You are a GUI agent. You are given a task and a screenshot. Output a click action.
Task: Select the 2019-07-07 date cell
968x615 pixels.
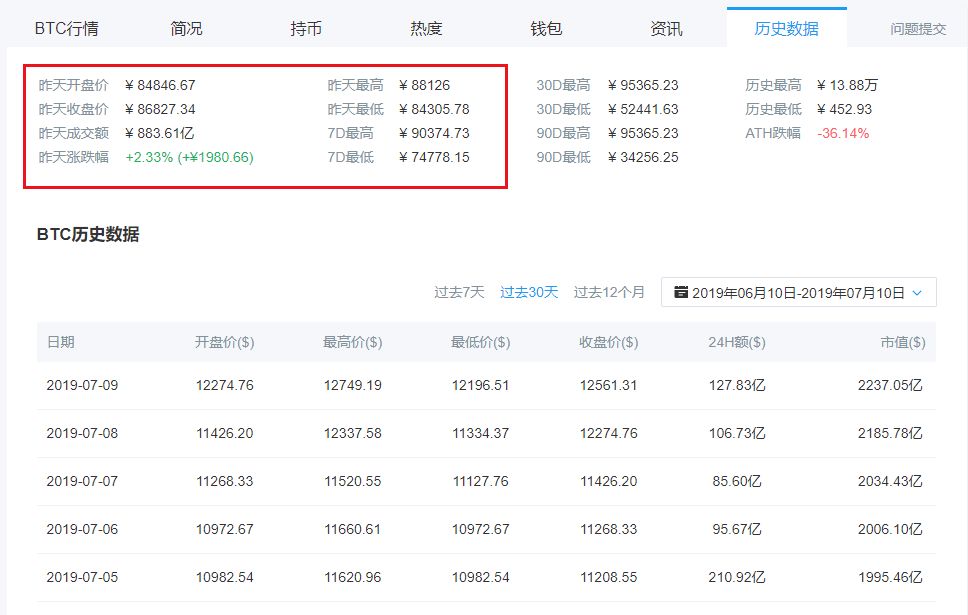(x=82, y=482)
